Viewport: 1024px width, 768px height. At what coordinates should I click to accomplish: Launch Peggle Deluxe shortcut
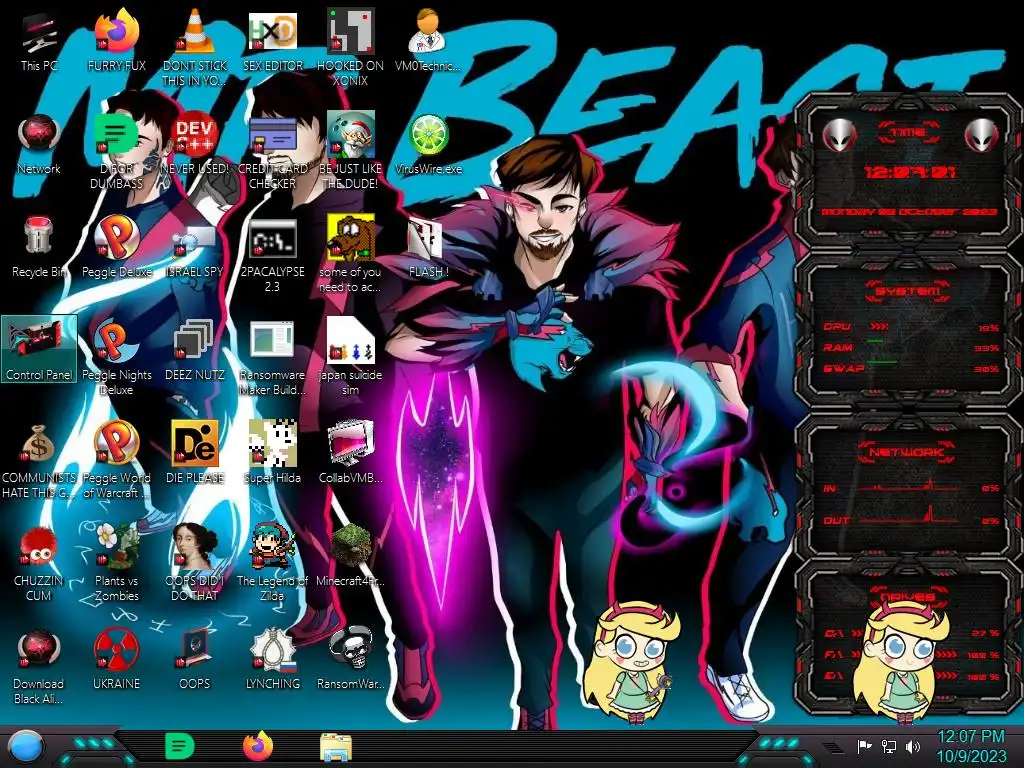[x=116, y=248]
